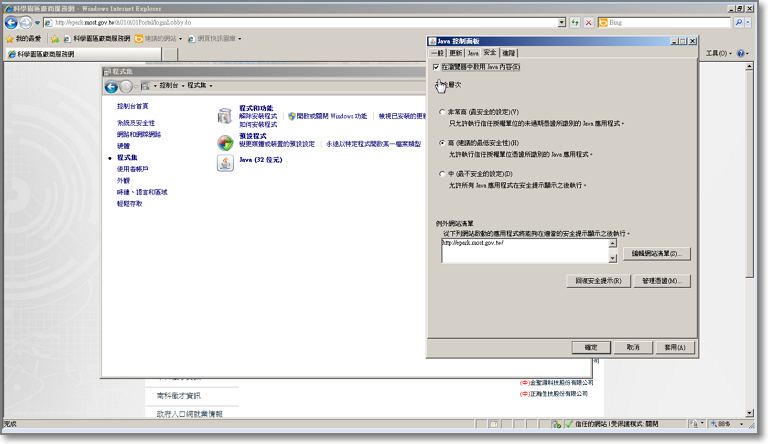Click the blue help question mark icon
This screenshot has width=768, height=444.
click(x=741, y=53)
